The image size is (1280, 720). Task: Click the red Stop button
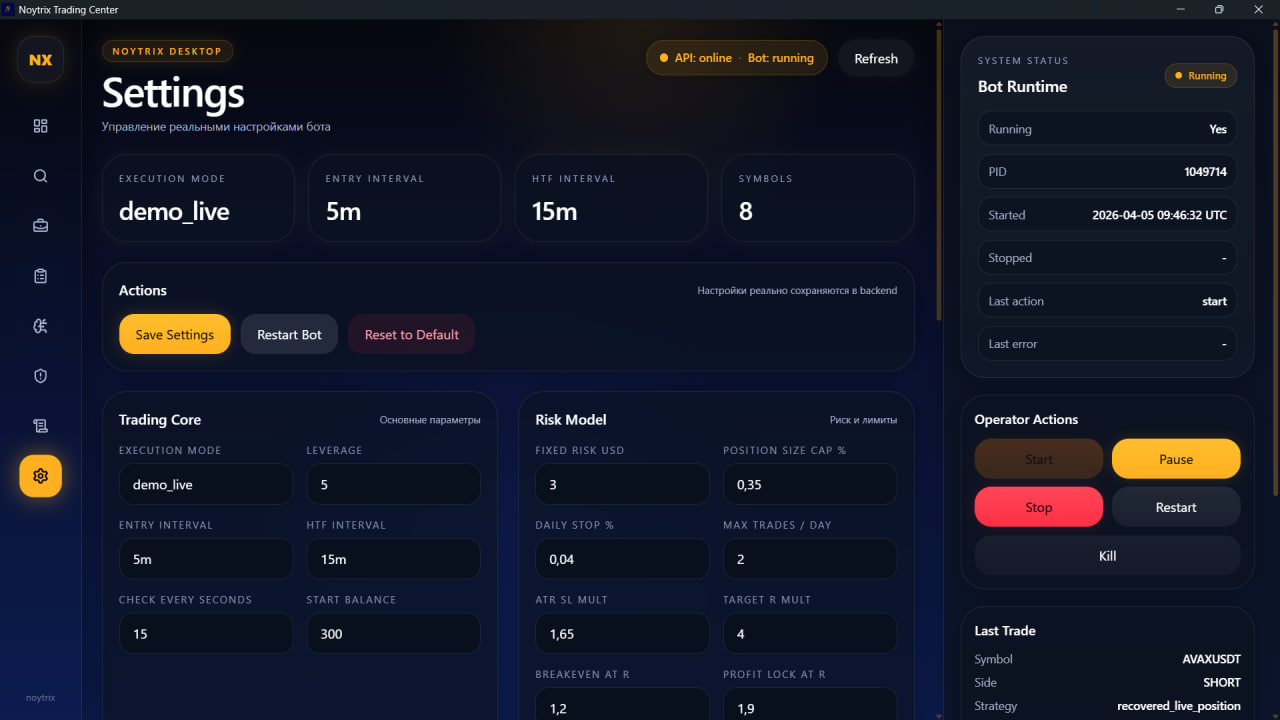pos(1038,507)
